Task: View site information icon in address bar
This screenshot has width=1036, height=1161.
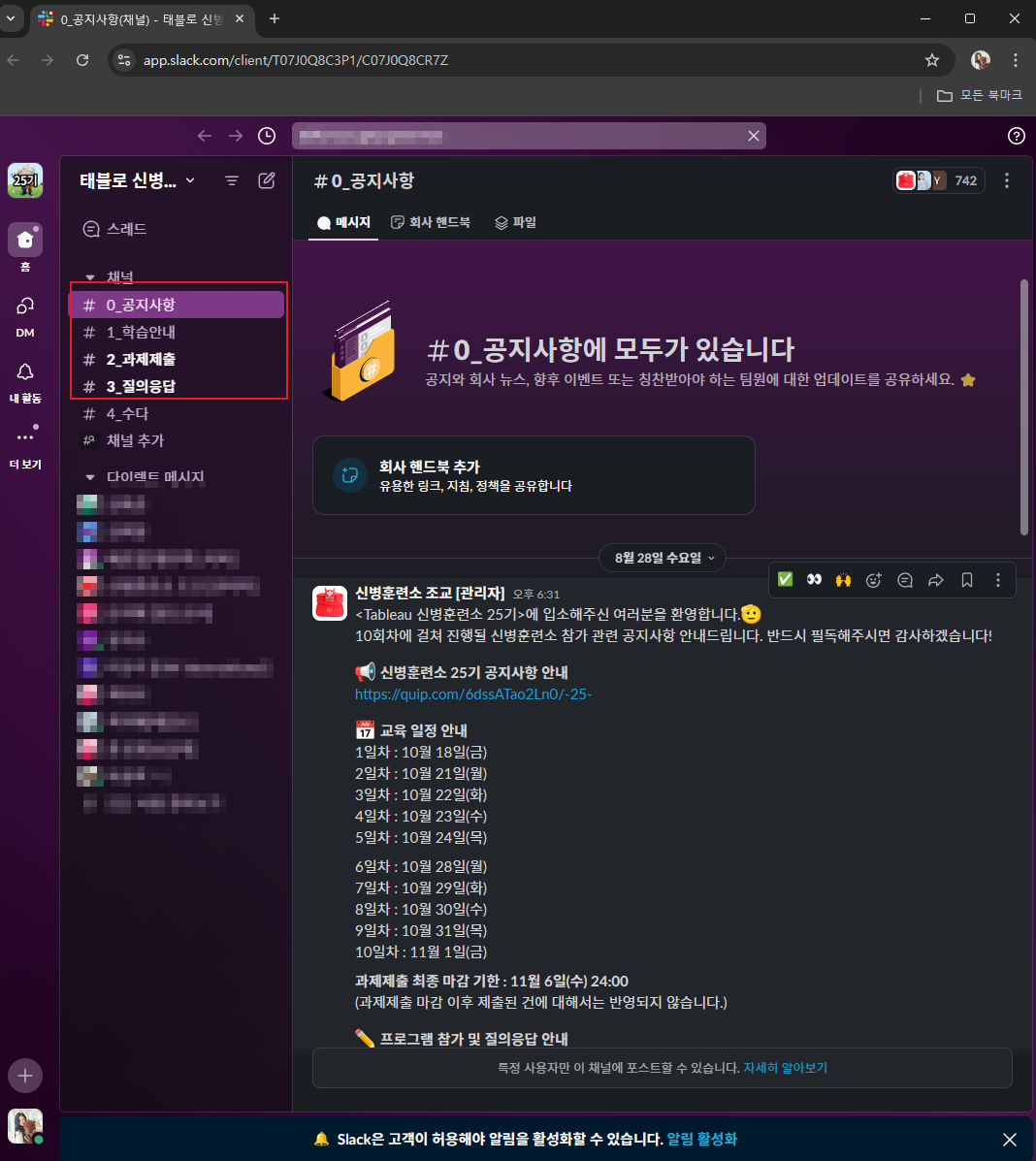Action: point(124,60)
